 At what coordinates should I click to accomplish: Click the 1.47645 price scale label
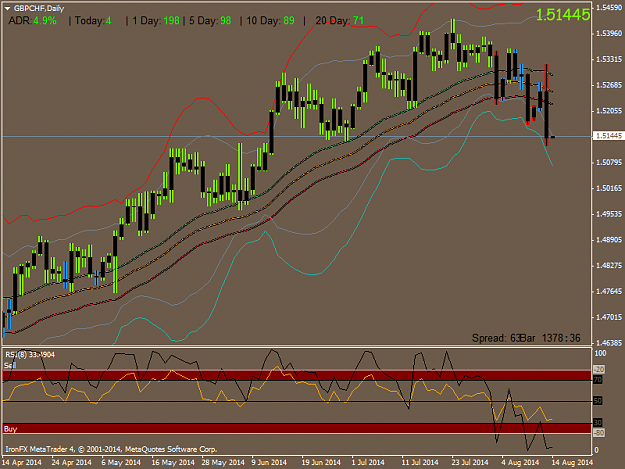(x=609, y=292)
